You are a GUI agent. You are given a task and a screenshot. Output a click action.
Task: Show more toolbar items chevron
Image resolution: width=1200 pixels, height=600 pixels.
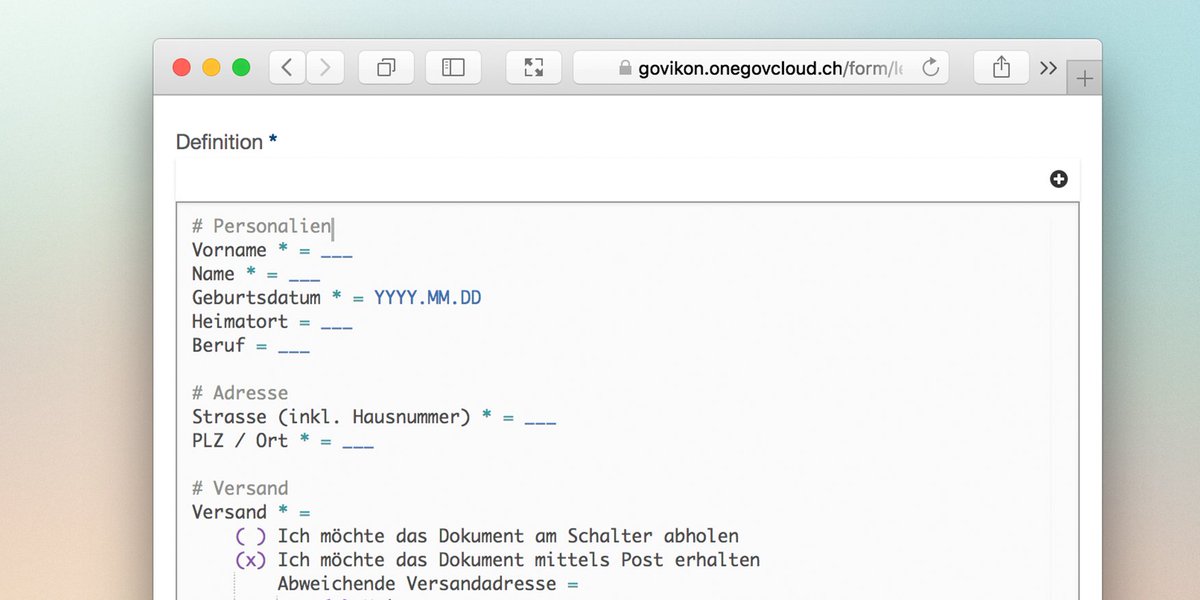(1048, 68)
